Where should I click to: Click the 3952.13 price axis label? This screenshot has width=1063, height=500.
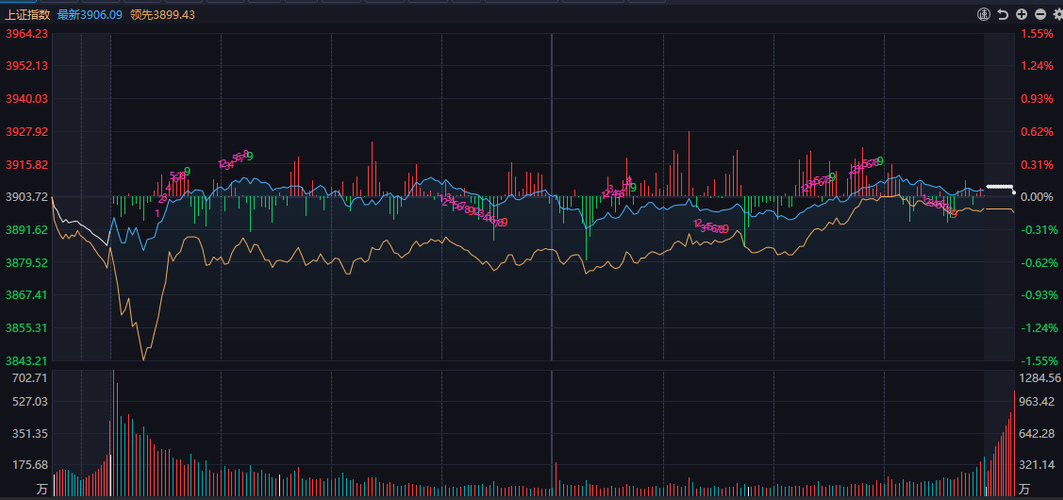click(27, 66)
